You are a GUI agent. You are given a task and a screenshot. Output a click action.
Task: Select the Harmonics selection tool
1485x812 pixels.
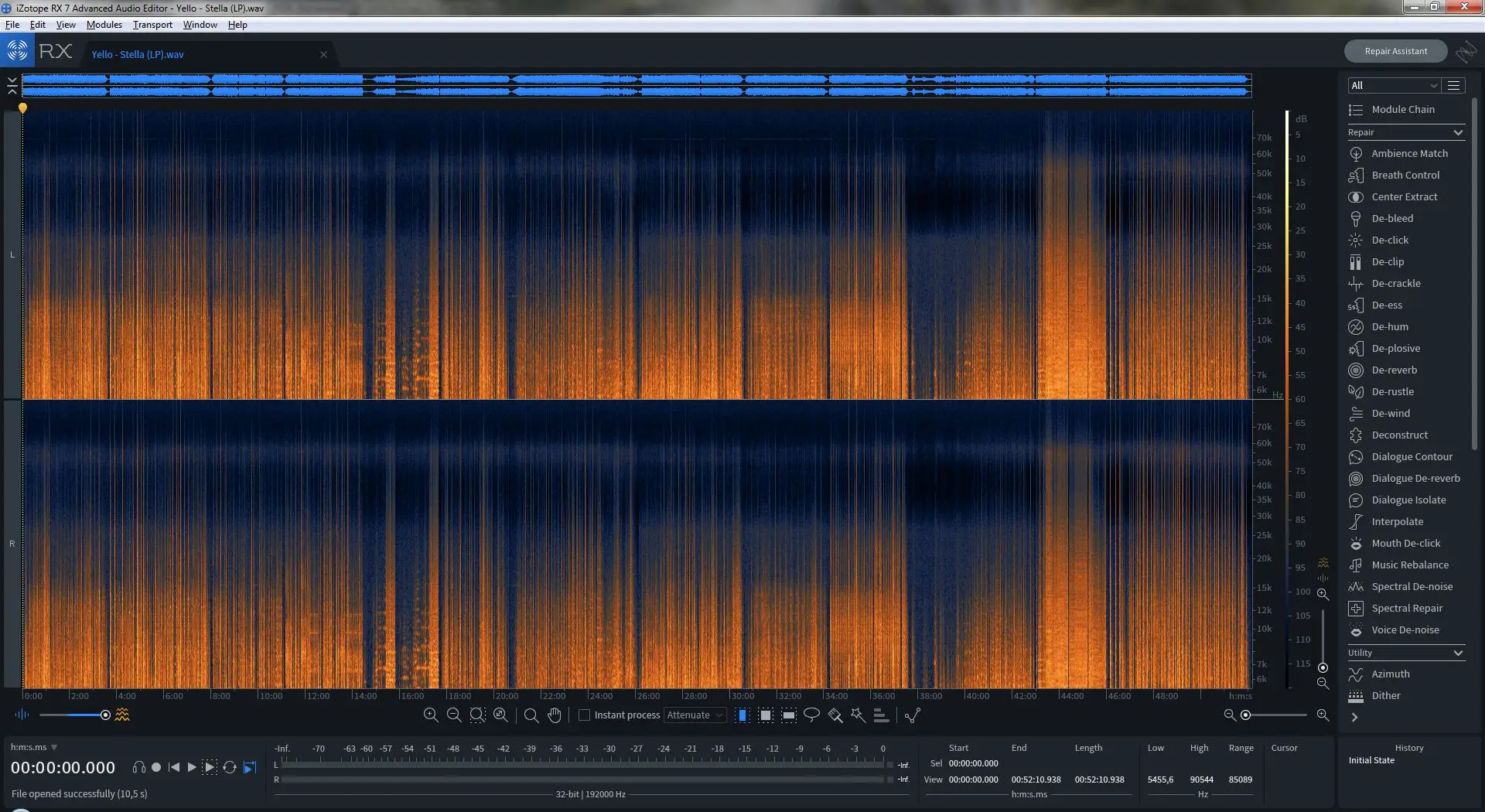[881, 715]
